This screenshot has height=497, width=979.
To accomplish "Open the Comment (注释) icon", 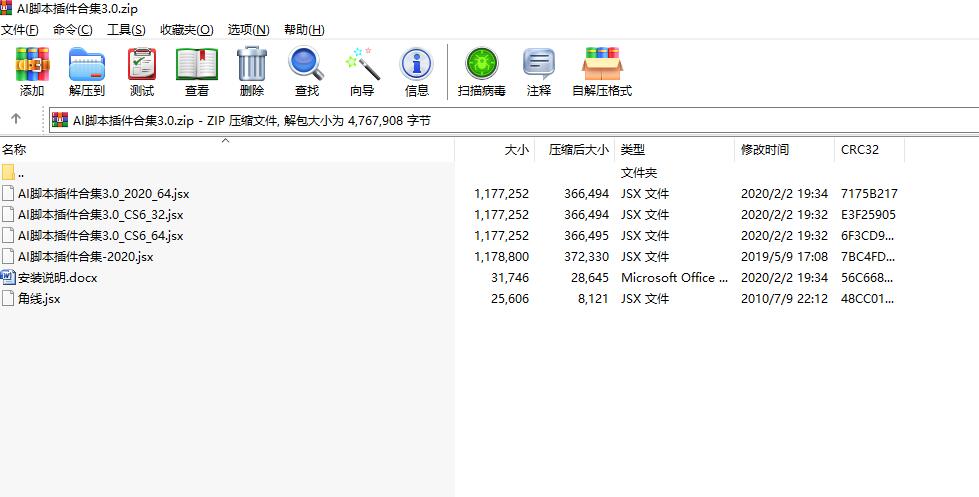I will (x=539, y=64).
